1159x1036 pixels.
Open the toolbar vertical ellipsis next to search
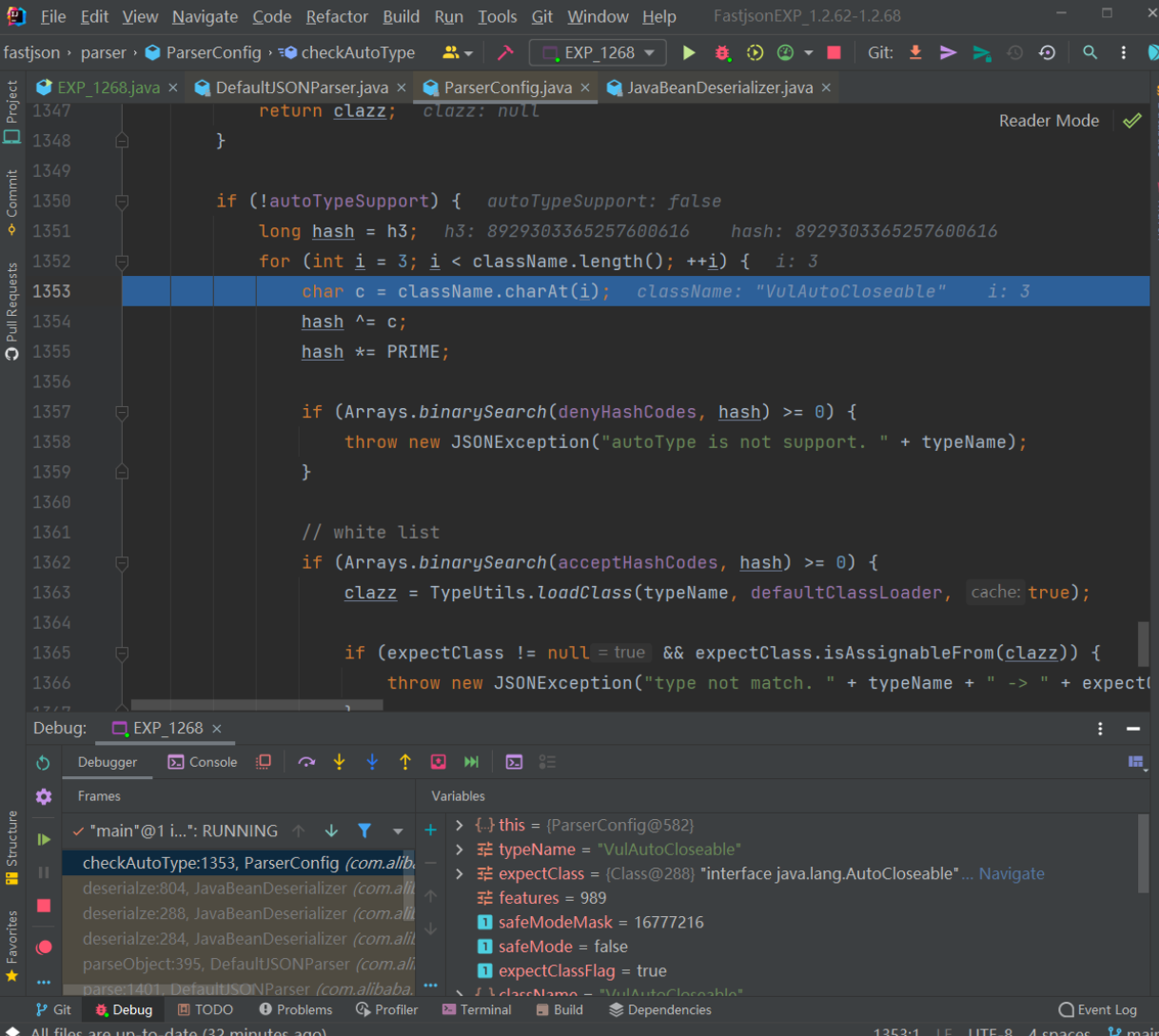point(1123,52)
